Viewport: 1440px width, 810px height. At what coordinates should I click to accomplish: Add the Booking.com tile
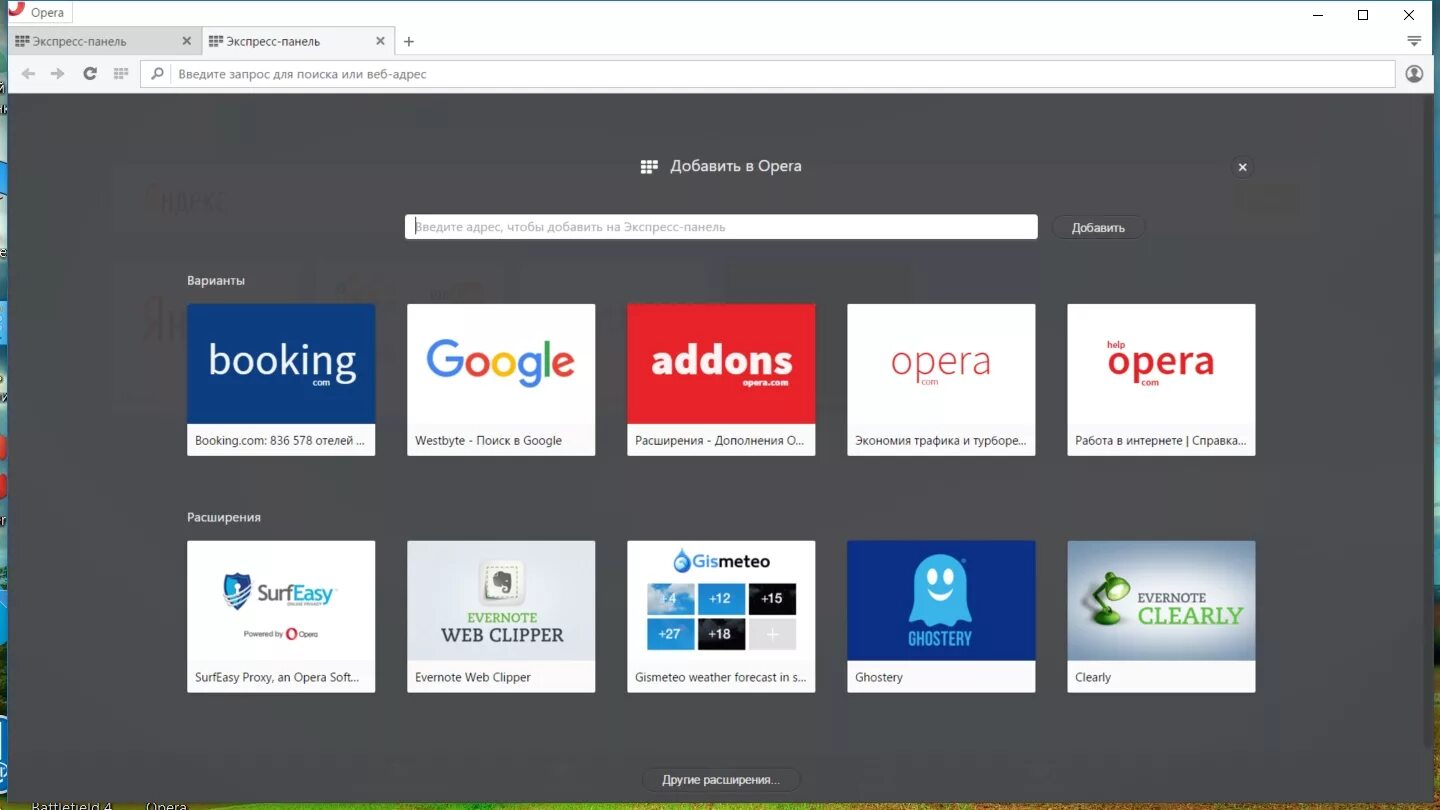[281, 380]
